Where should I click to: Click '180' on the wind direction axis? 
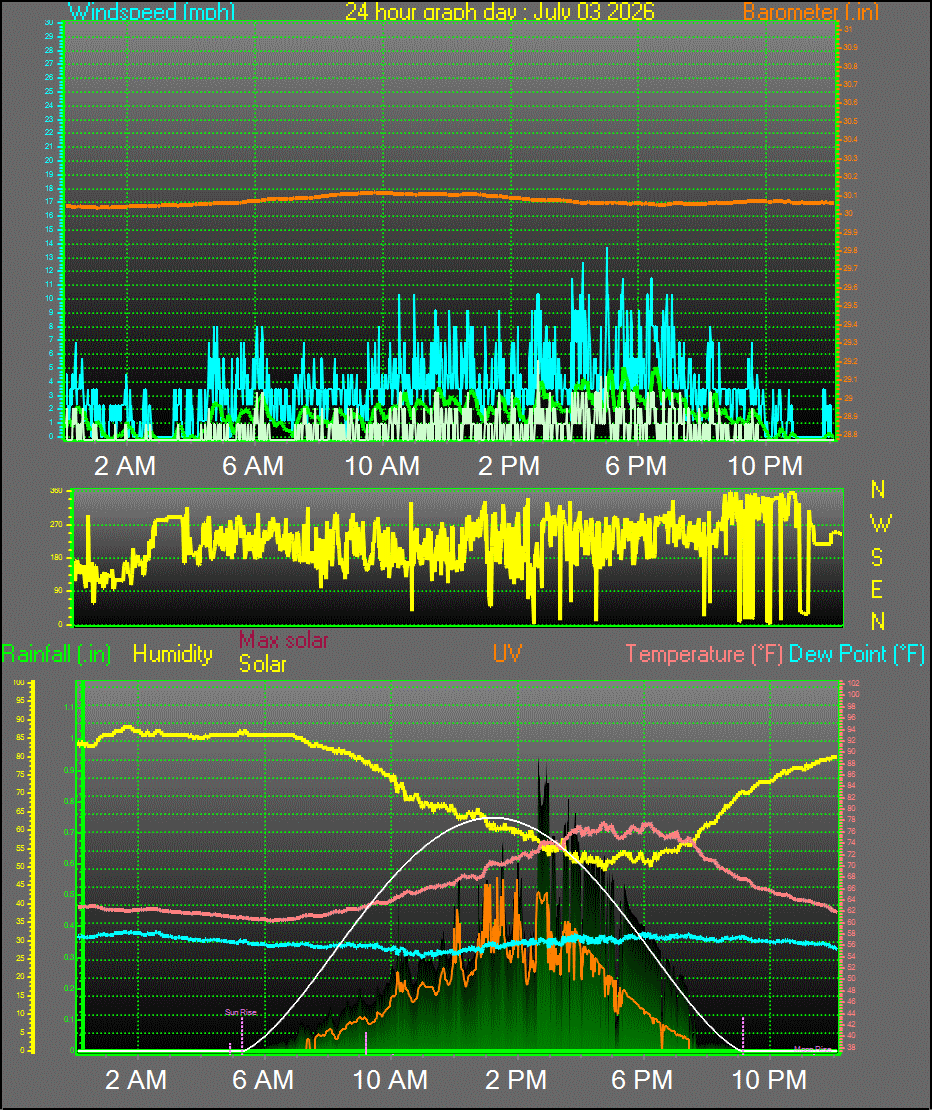tap(56, 557)
